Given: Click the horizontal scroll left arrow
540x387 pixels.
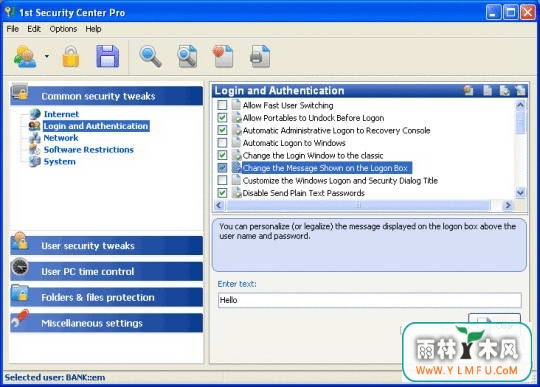Looking at the screenshot, I should pyautogui.click(x=219, y=205).
